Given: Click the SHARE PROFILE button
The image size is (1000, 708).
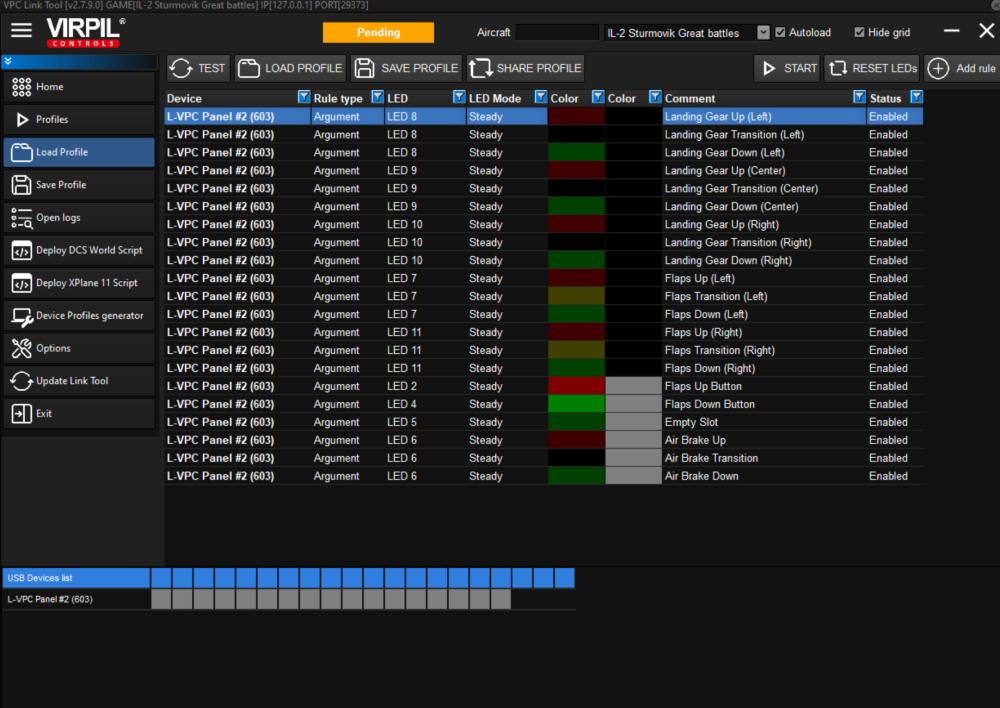Looking at the screenshot, I should click(x=525, y=68).
